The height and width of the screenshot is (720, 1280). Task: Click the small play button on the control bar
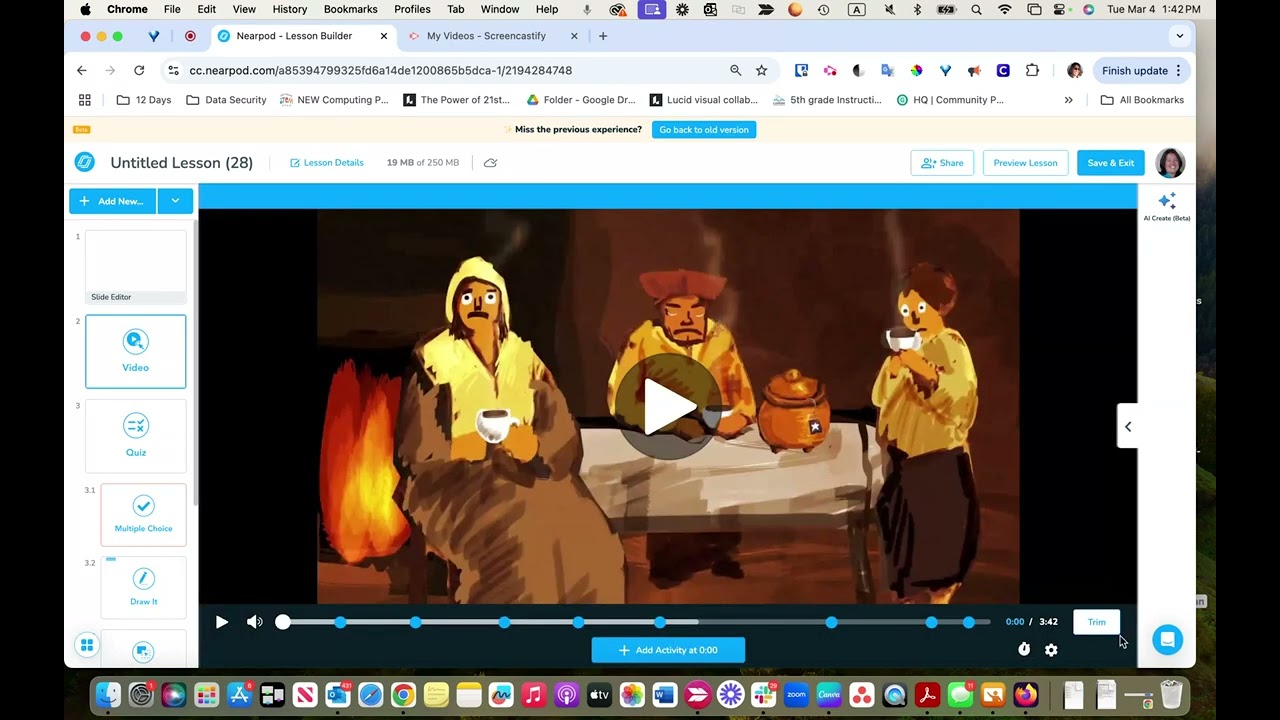[221, 622]
